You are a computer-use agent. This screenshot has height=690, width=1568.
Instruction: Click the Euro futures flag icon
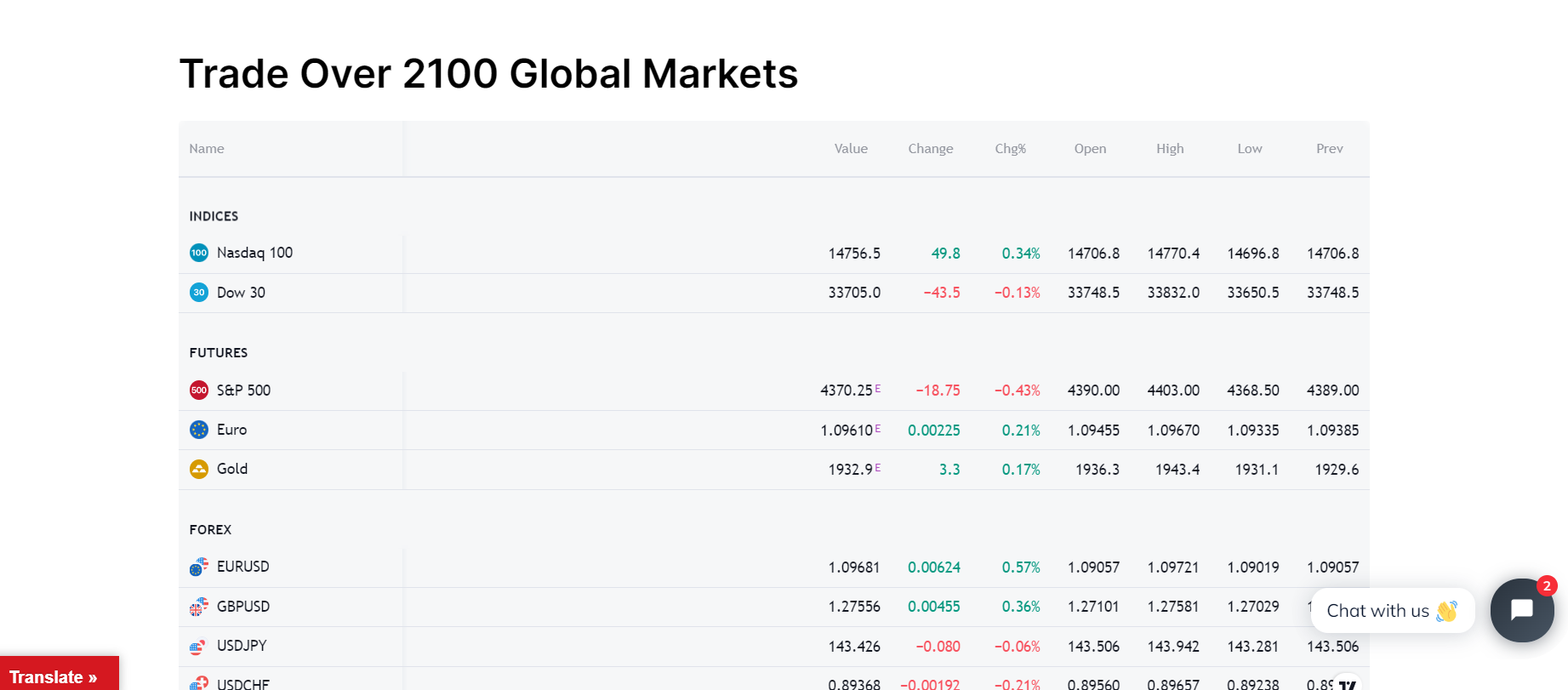coord(199,430)
